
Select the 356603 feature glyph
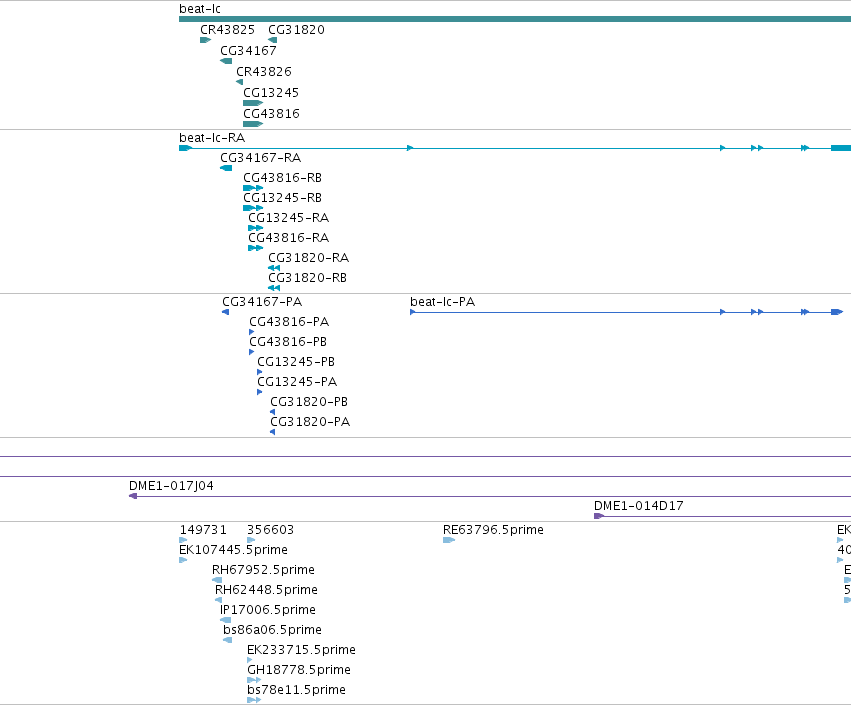(251, 540)
